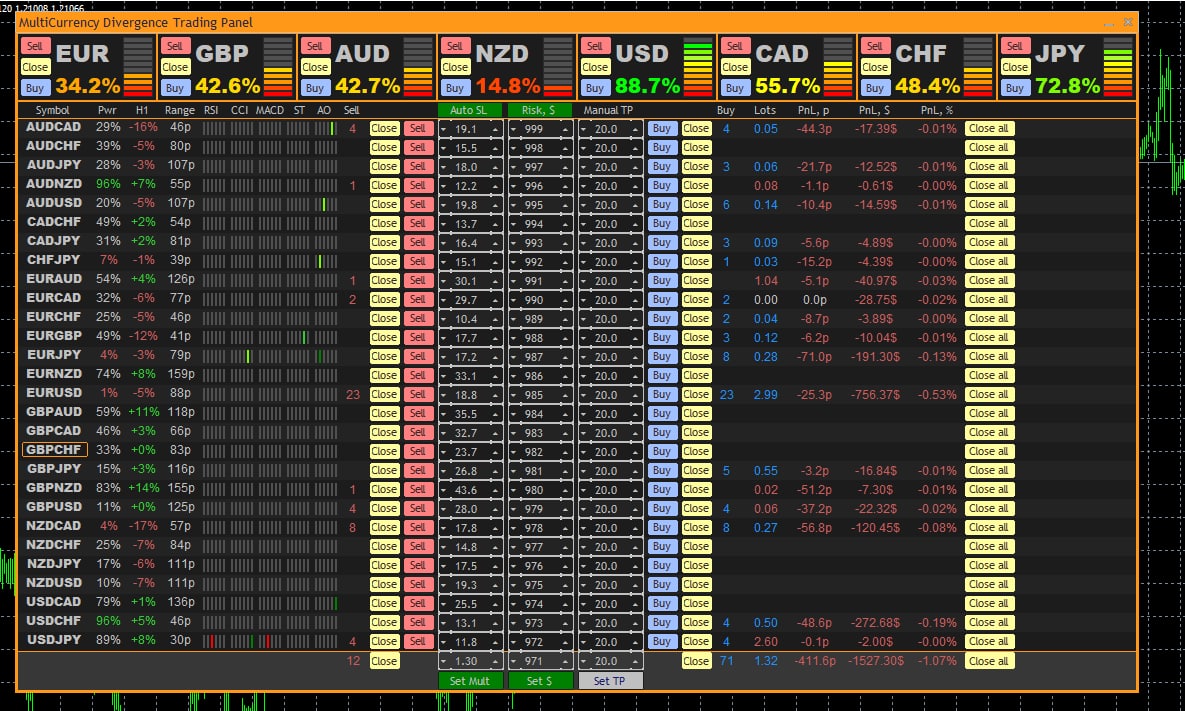The width and height of the screenshot is (1185, 711).
Task: Decrease the AUDCHF Auto SL value 15.5
Action: click(444, 148)
